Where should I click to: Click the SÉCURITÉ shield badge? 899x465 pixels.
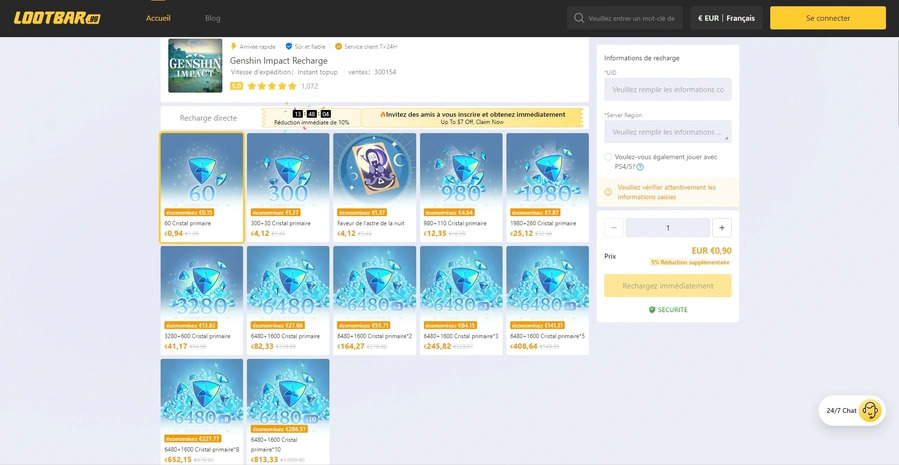click(668, 310)
